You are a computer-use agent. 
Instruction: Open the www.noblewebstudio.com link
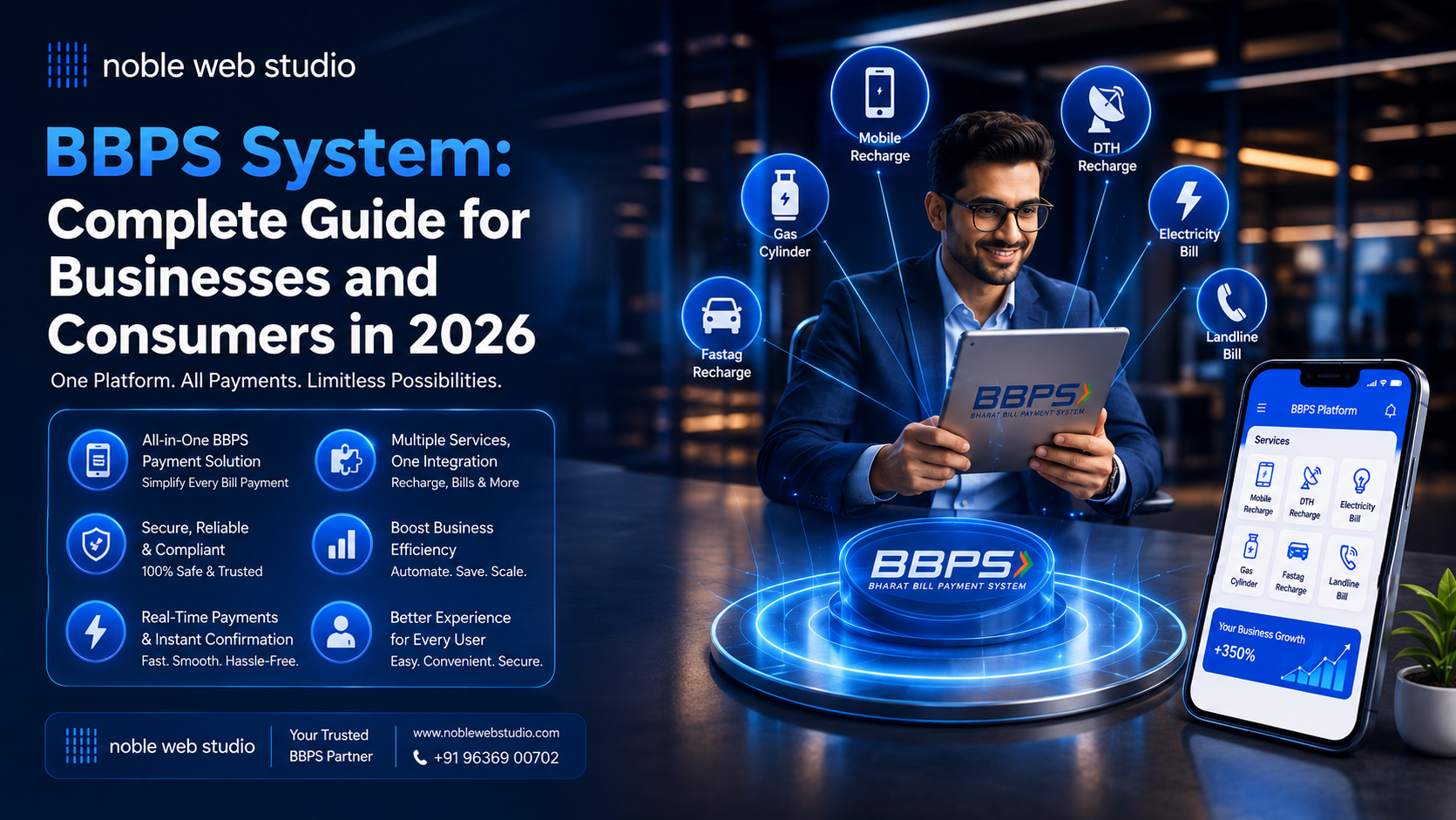coord(486,733)
